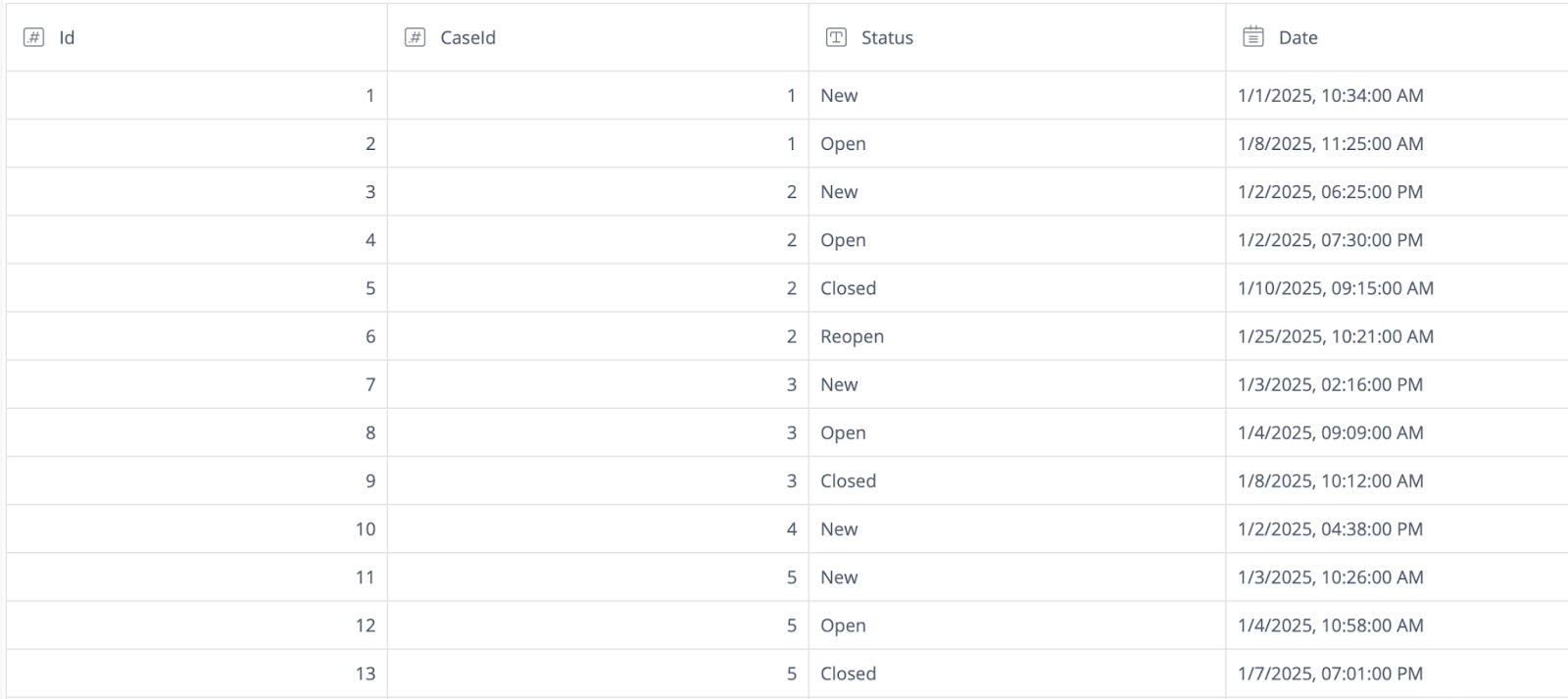Viewport: 1568px width, 699px height.
Task: Click the Date column header label
Action: [1298, 38]
